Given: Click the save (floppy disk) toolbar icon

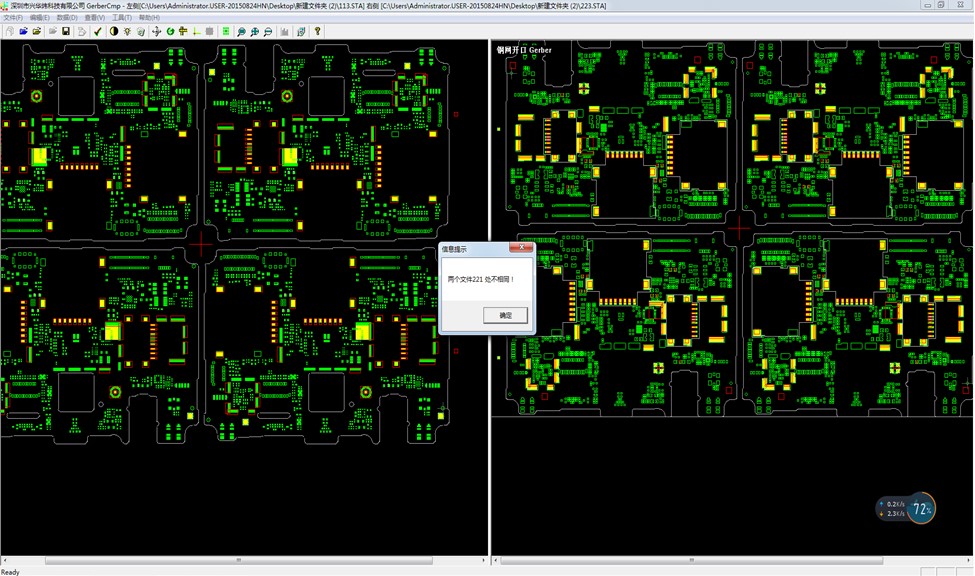Looking at the screenshot, I should [66, 31].
